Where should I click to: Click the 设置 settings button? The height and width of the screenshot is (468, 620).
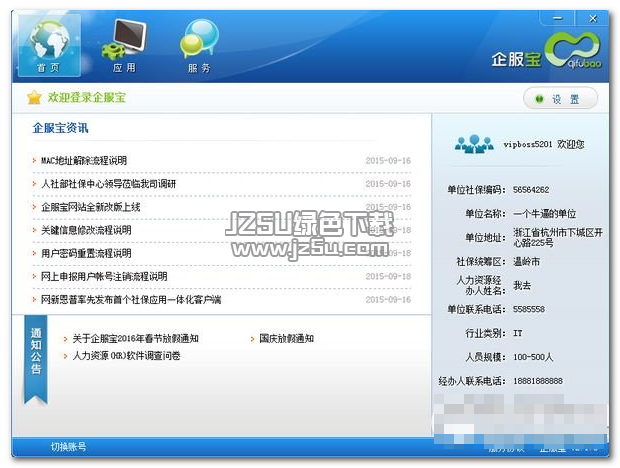(560, 99)
